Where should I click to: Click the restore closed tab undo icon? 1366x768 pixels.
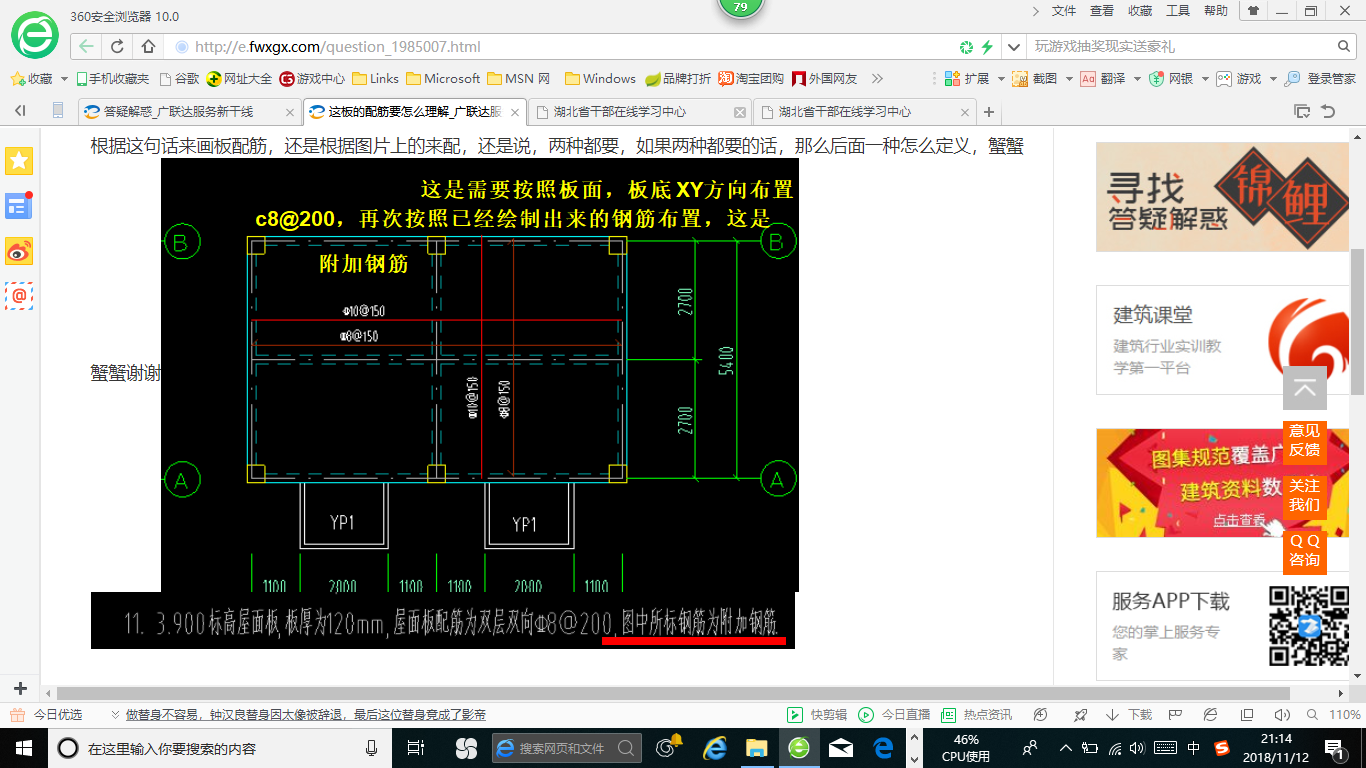tap(1328, 111)
